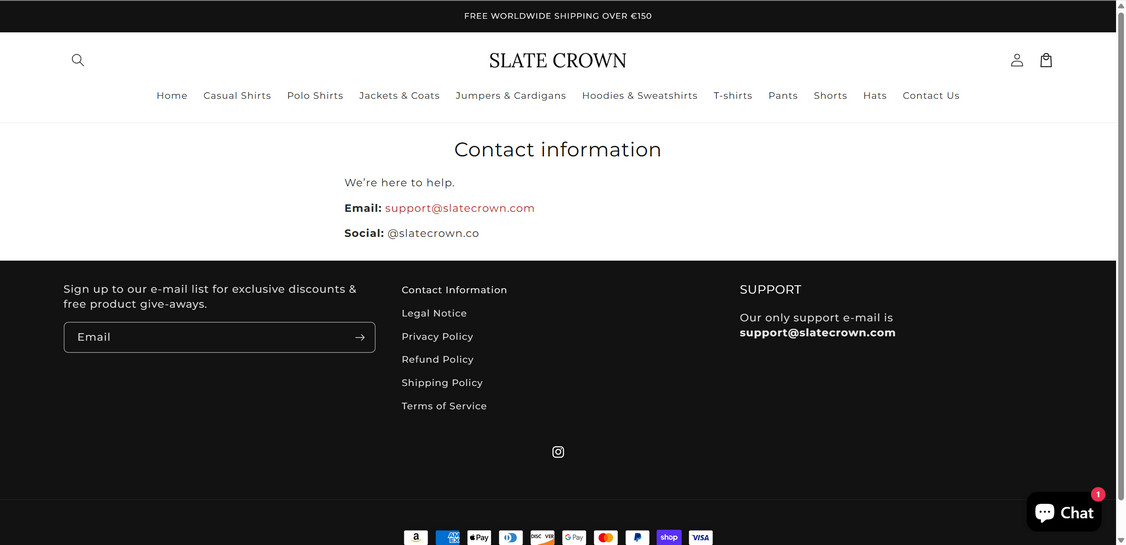This screenshot has height=545, width=1126.
Task: Click the Shop Pay payment icon
Action: [669, 537]
